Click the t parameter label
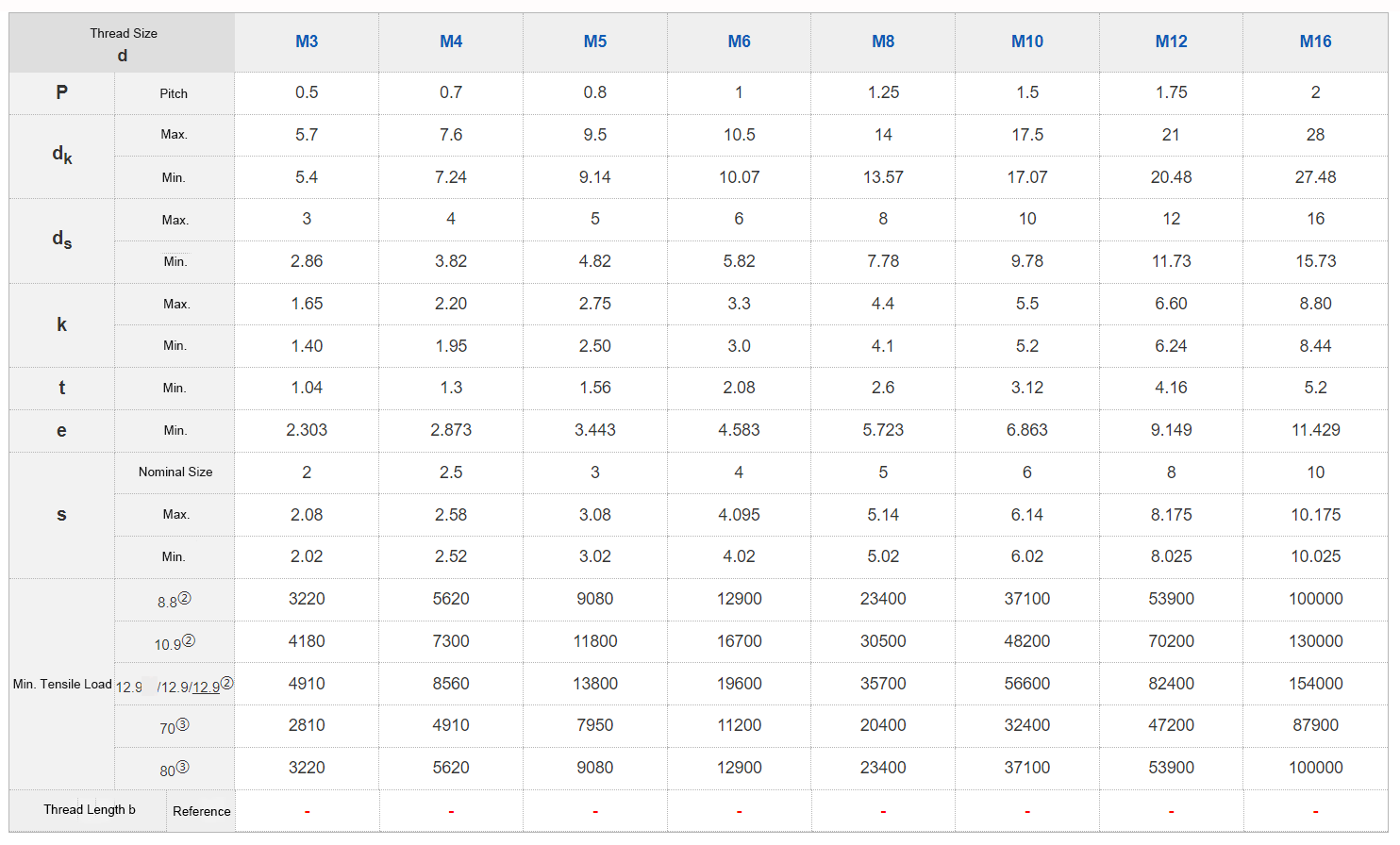The height and width of the screenshot is (845, 1400). coord(61,388)
